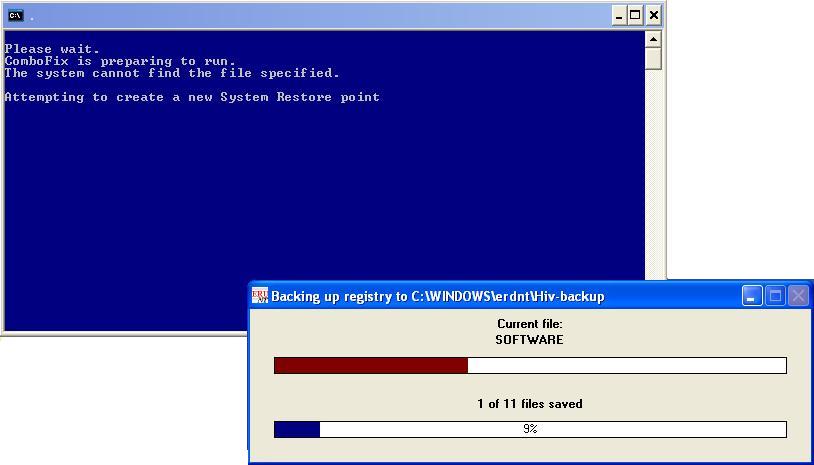Viewport: 814px width, 465px height.
Task: Click the "1 of 11 files saved" text
Action: pos(529,404)
